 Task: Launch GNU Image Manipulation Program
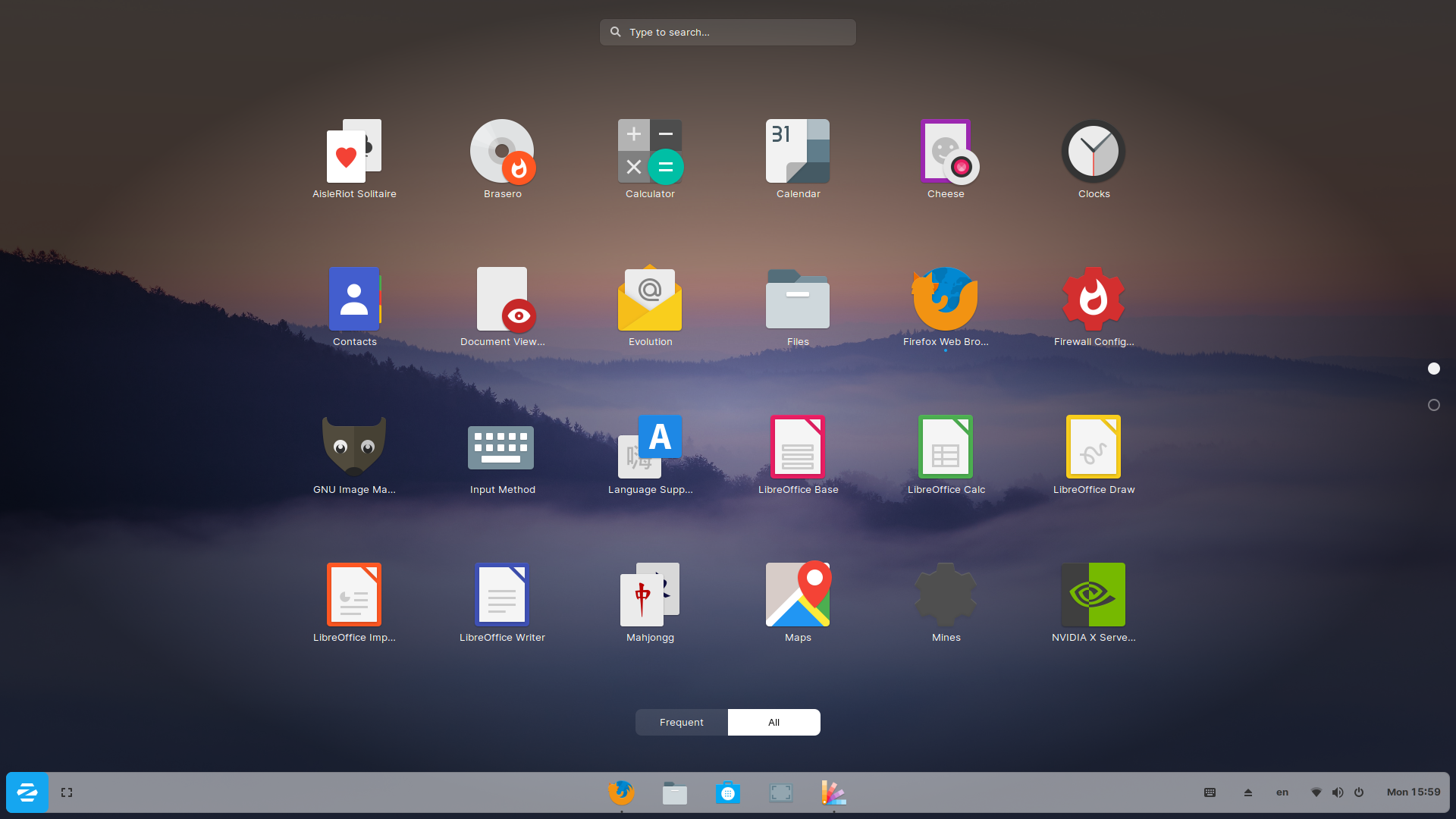[x=354, y=454]
